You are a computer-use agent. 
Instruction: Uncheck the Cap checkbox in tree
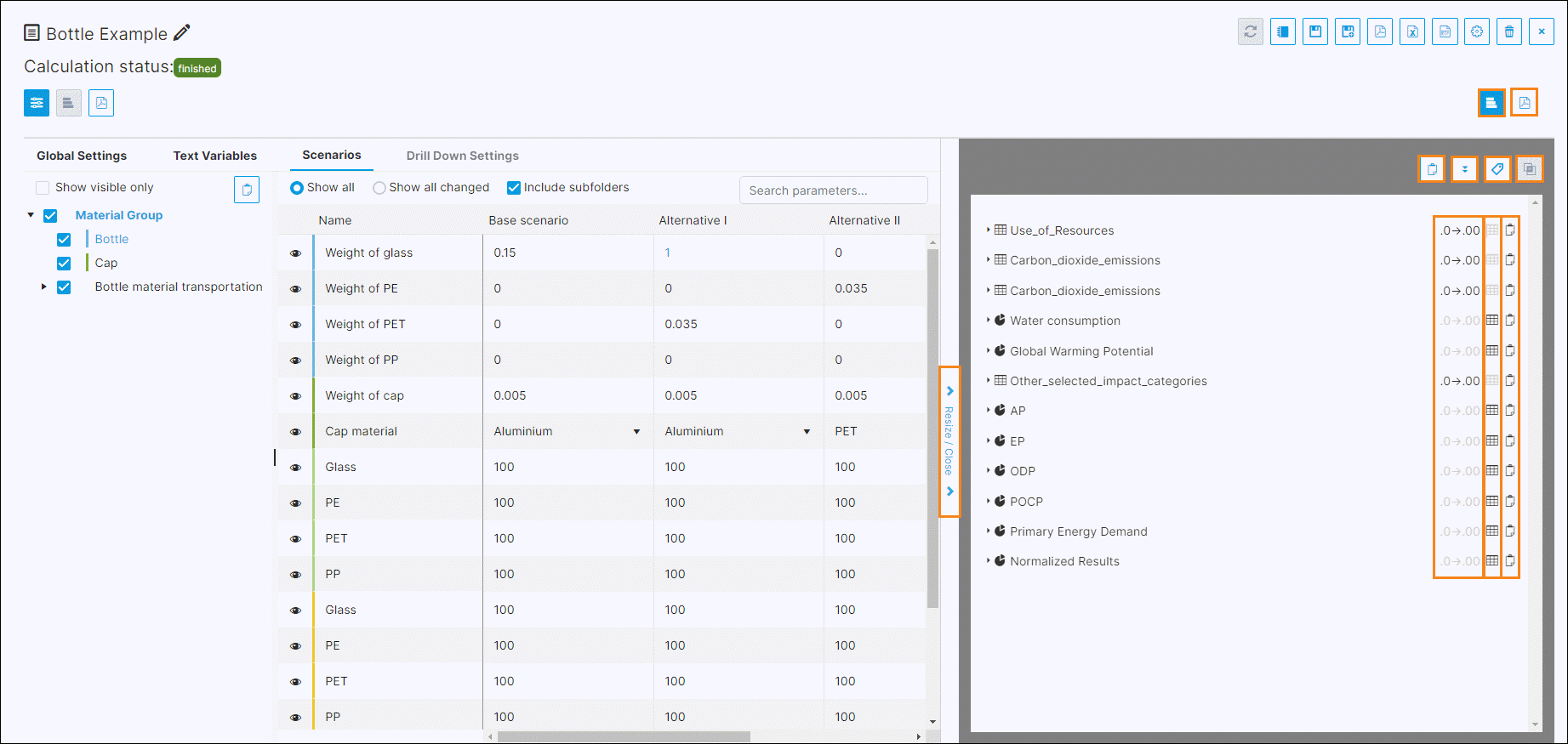click(64, 263)
